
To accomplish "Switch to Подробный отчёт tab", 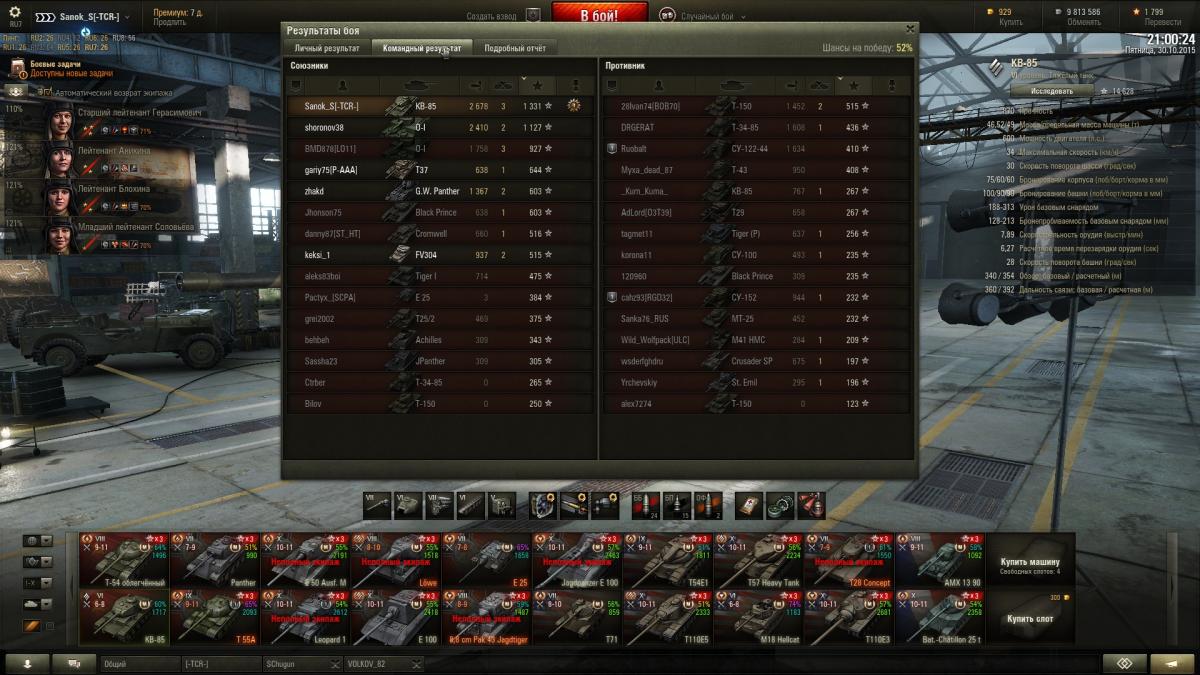I will coord(515,48).
